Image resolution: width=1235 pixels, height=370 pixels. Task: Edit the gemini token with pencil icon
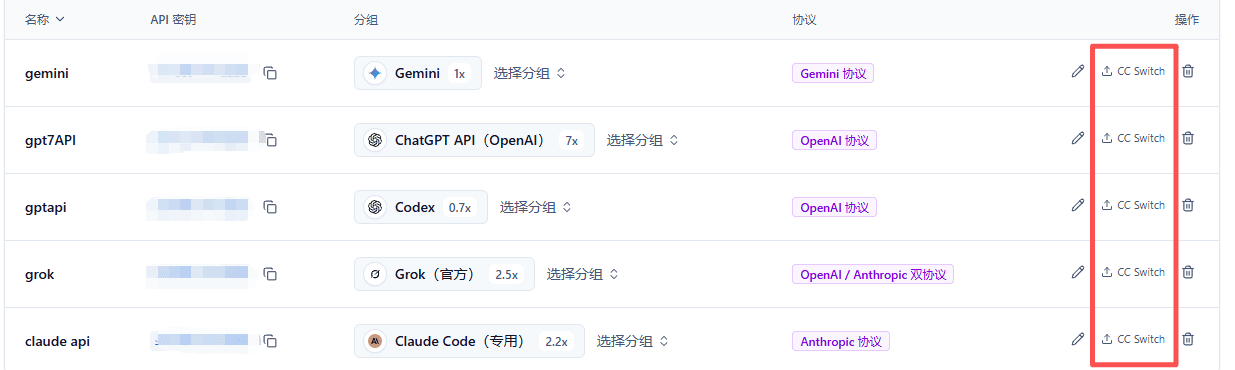[1077, 71]
